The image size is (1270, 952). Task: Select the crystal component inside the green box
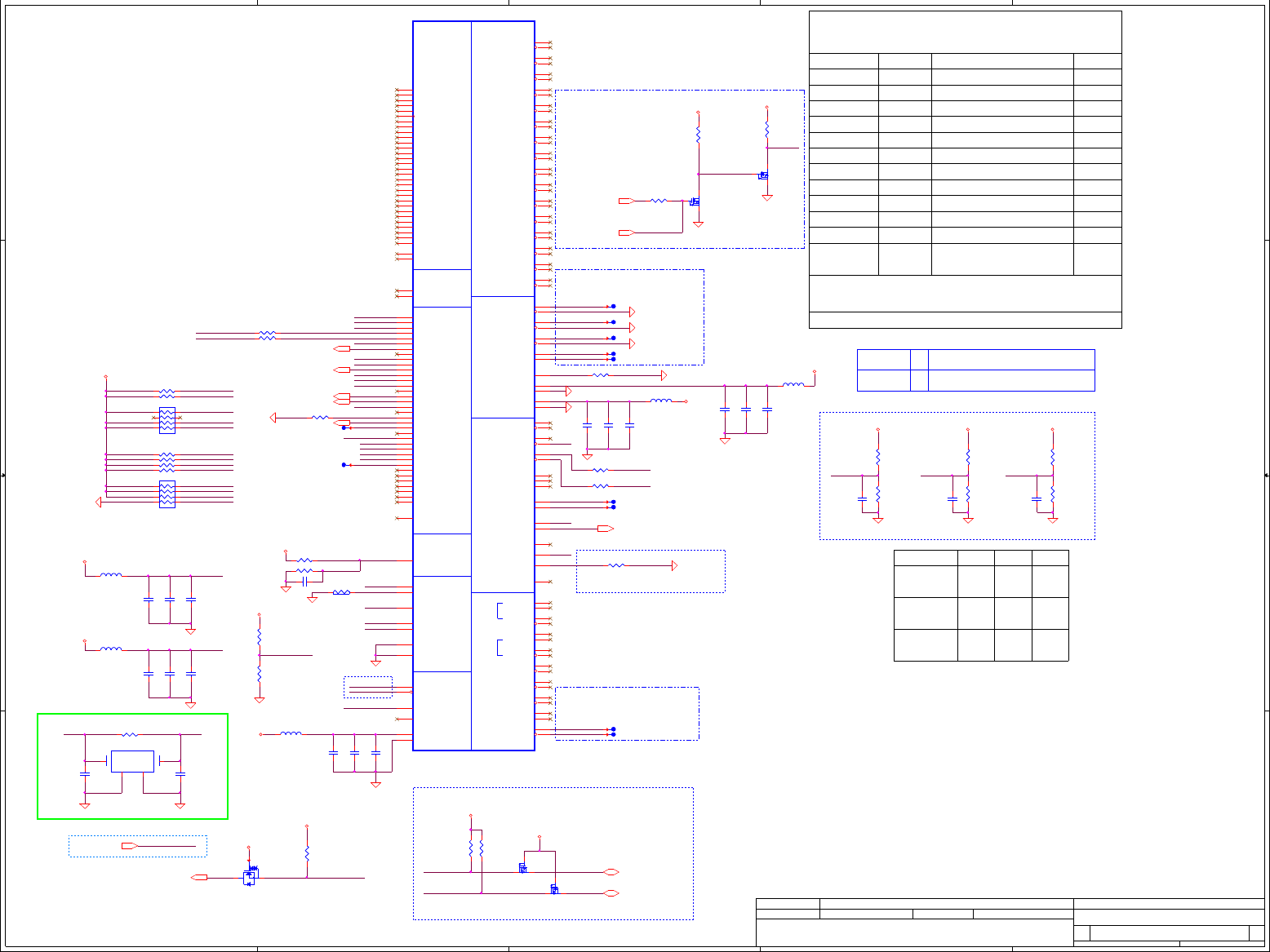[x=132, y=761]
